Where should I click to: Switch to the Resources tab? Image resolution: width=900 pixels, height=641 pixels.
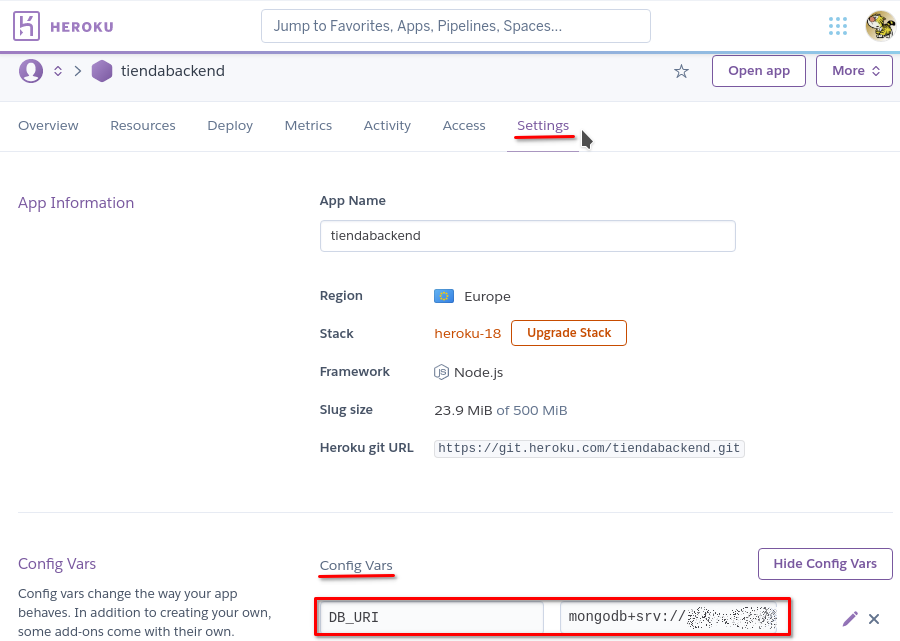pyautogui.click(x=143, y=126)
